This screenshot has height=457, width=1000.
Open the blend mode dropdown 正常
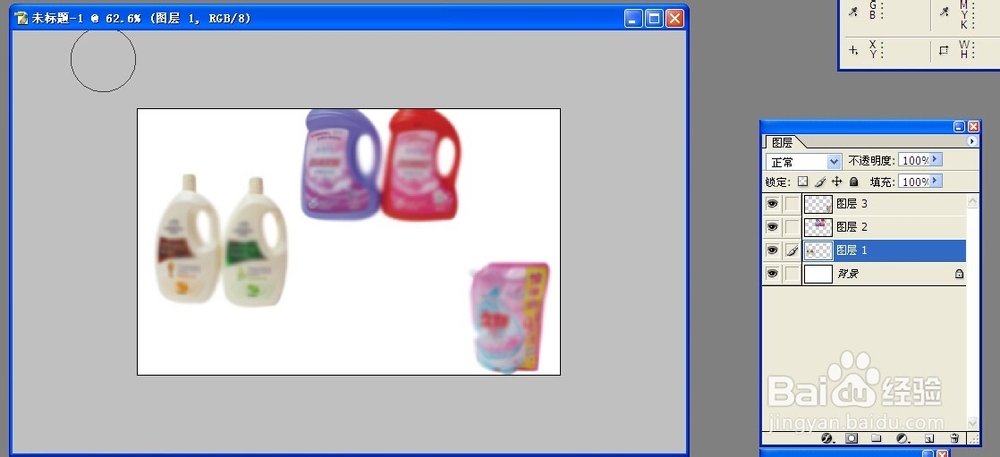coord(804,162)
